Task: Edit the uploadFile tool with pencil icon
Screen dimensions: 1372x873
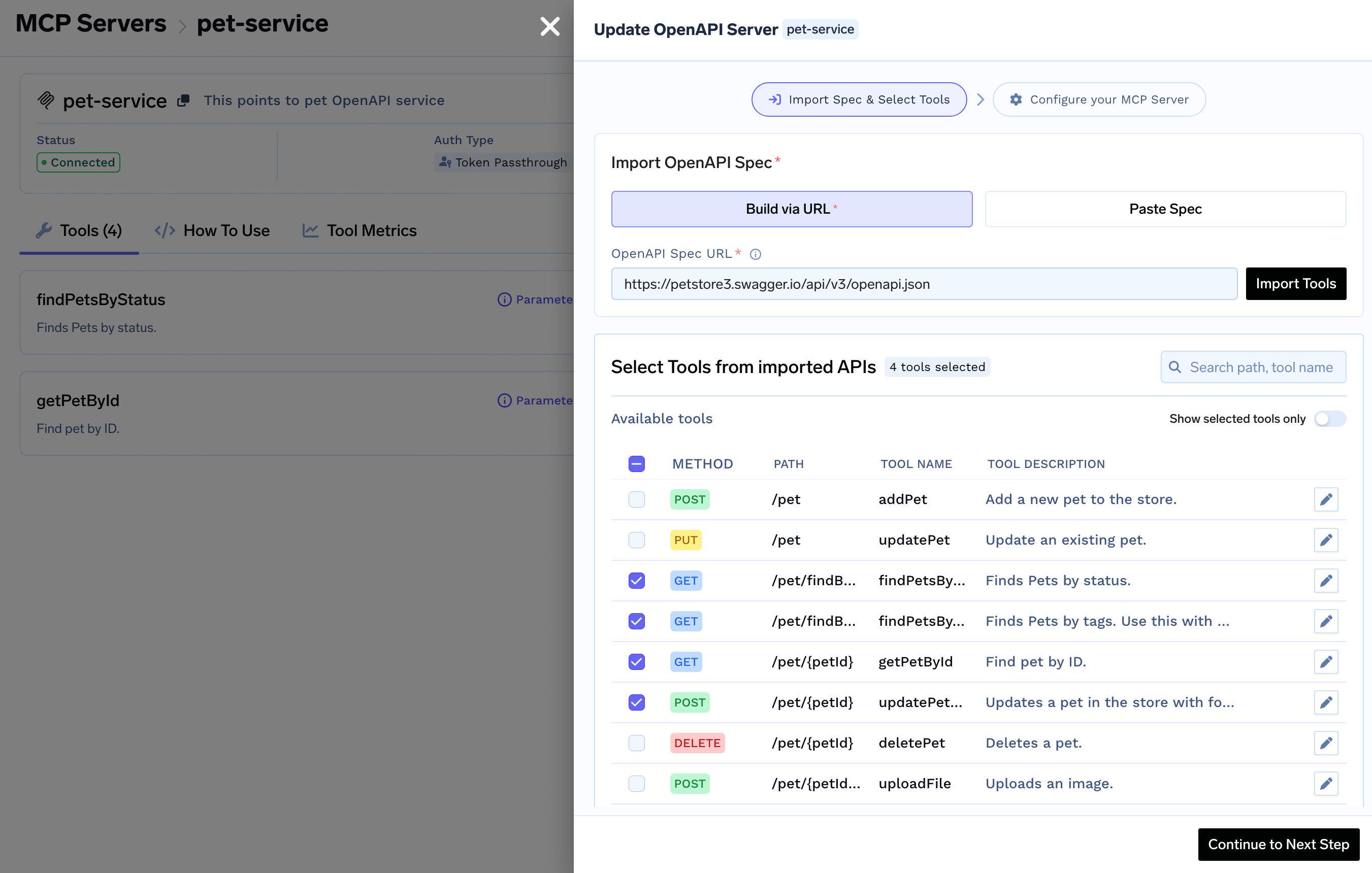Action: [1325, 783]
